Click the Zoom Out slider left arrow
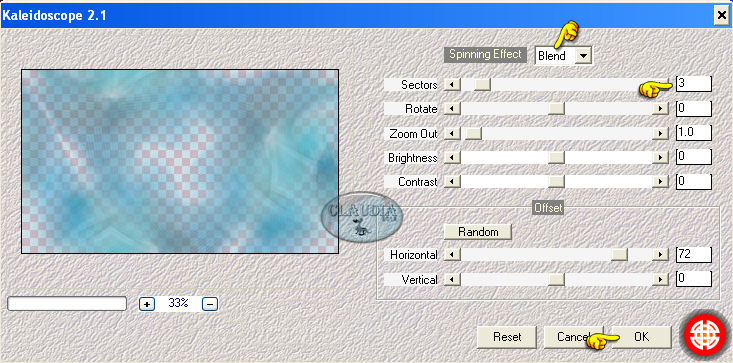Image resolution: width=733 pixels, height=363 pixels. 452,134
